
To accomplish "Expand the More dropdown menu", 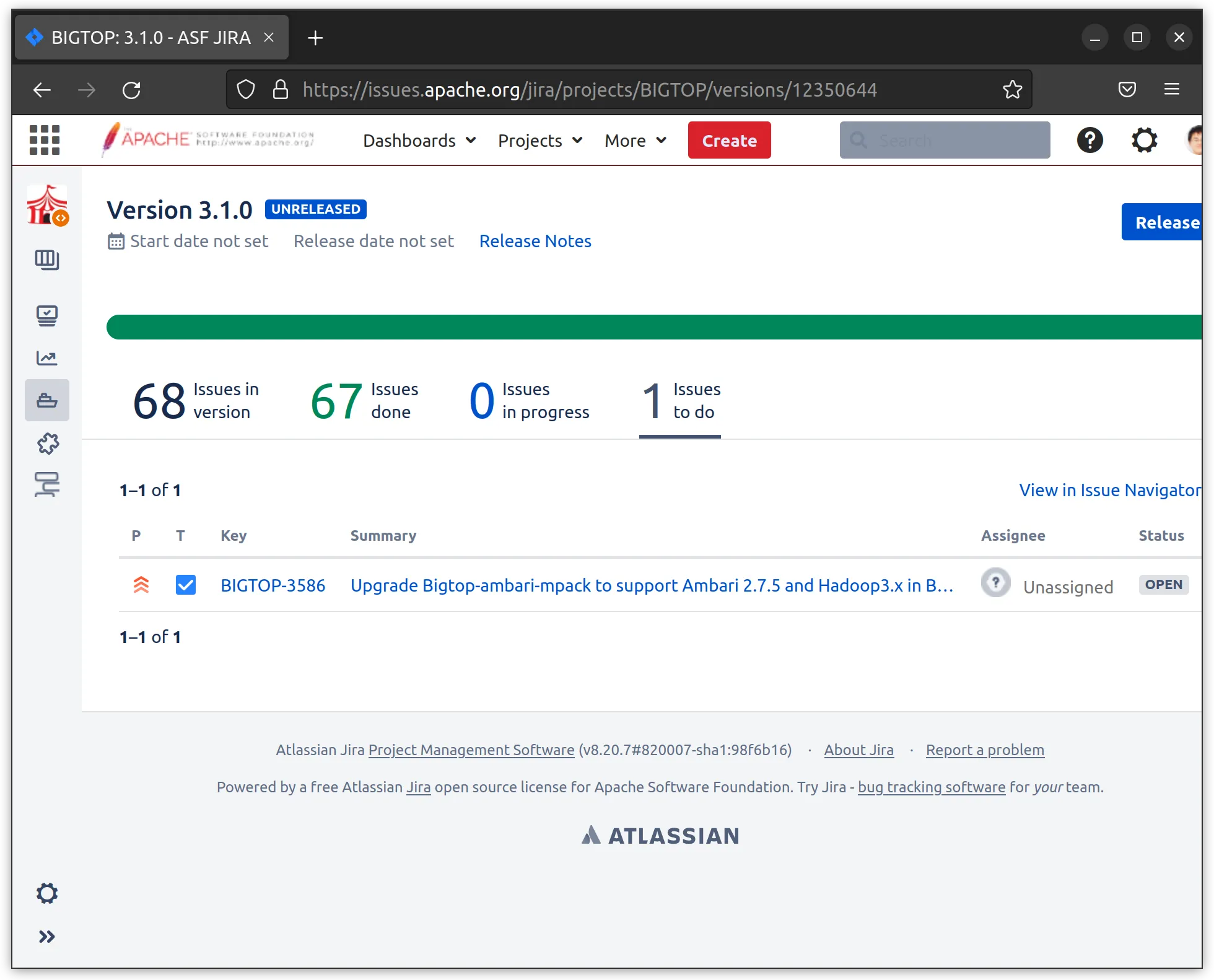I will tap(635, 141).
